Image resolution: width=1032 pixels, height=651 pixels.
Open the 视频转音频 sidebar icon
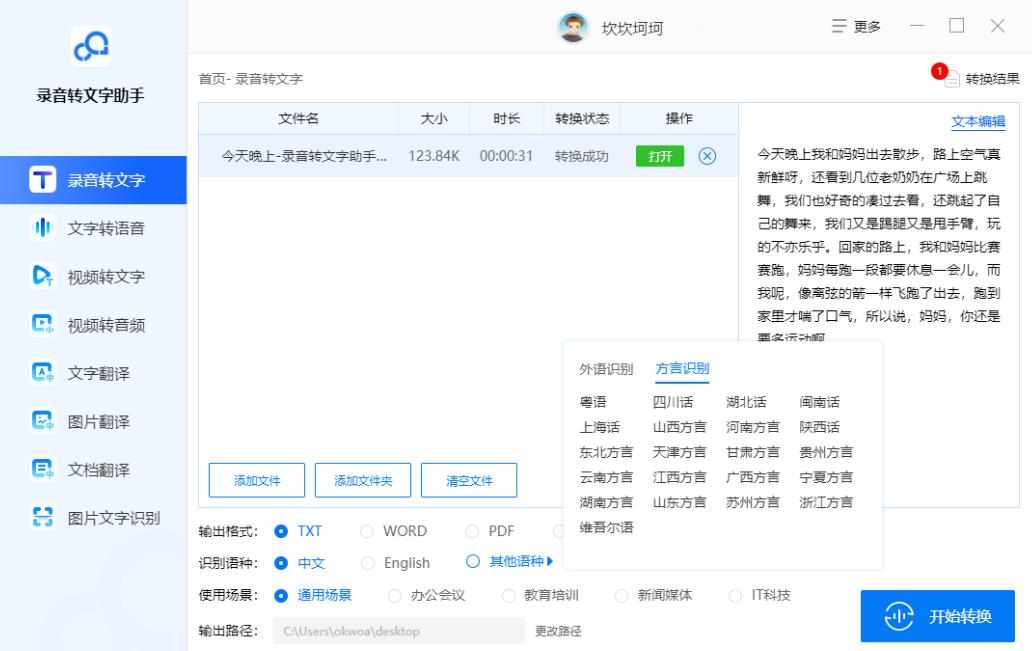click(42, 325)
